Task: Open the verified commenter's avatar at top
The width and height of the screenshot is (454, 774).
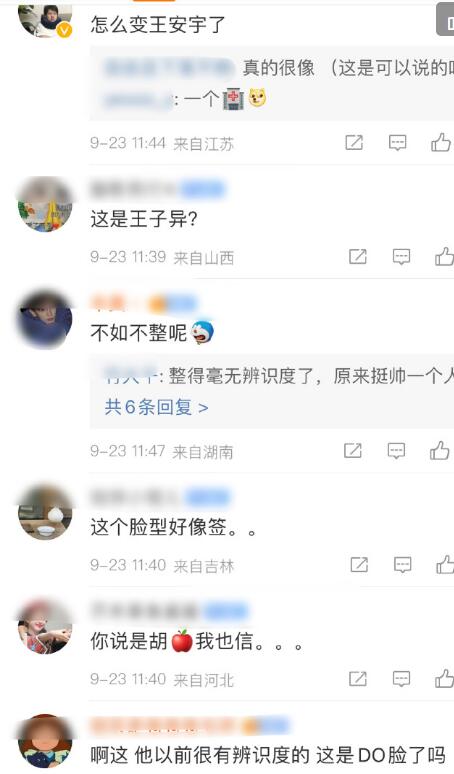Action: pyautogui.click(x=45, y=20)
